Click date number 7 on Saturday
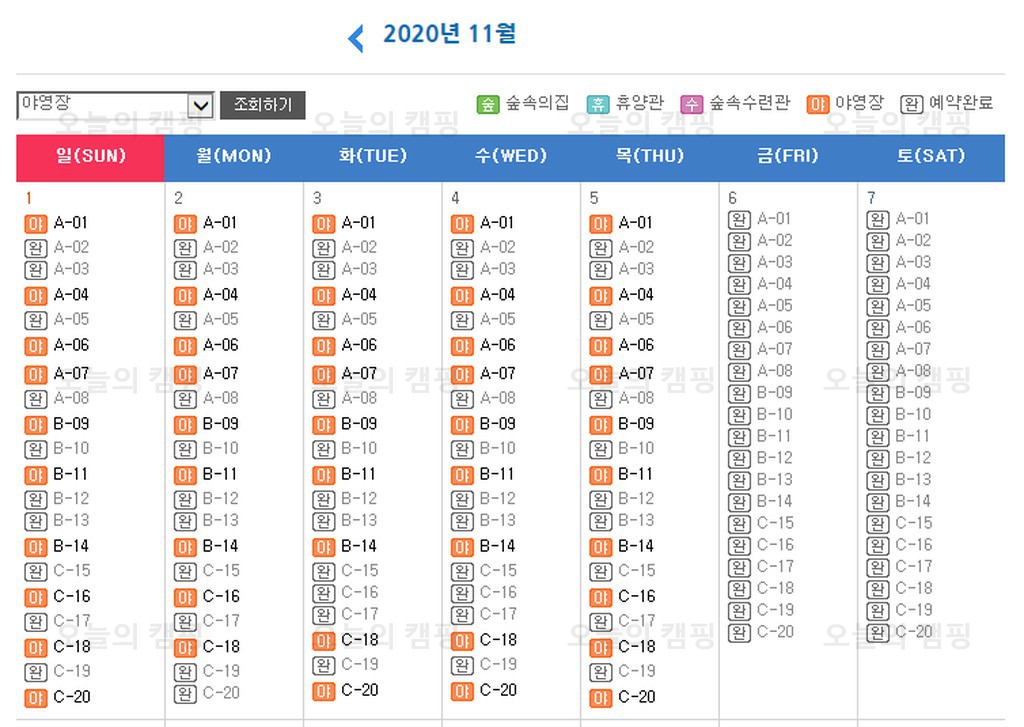Image resolution: width=1024 pixels, height=727 pixels. 872,198
